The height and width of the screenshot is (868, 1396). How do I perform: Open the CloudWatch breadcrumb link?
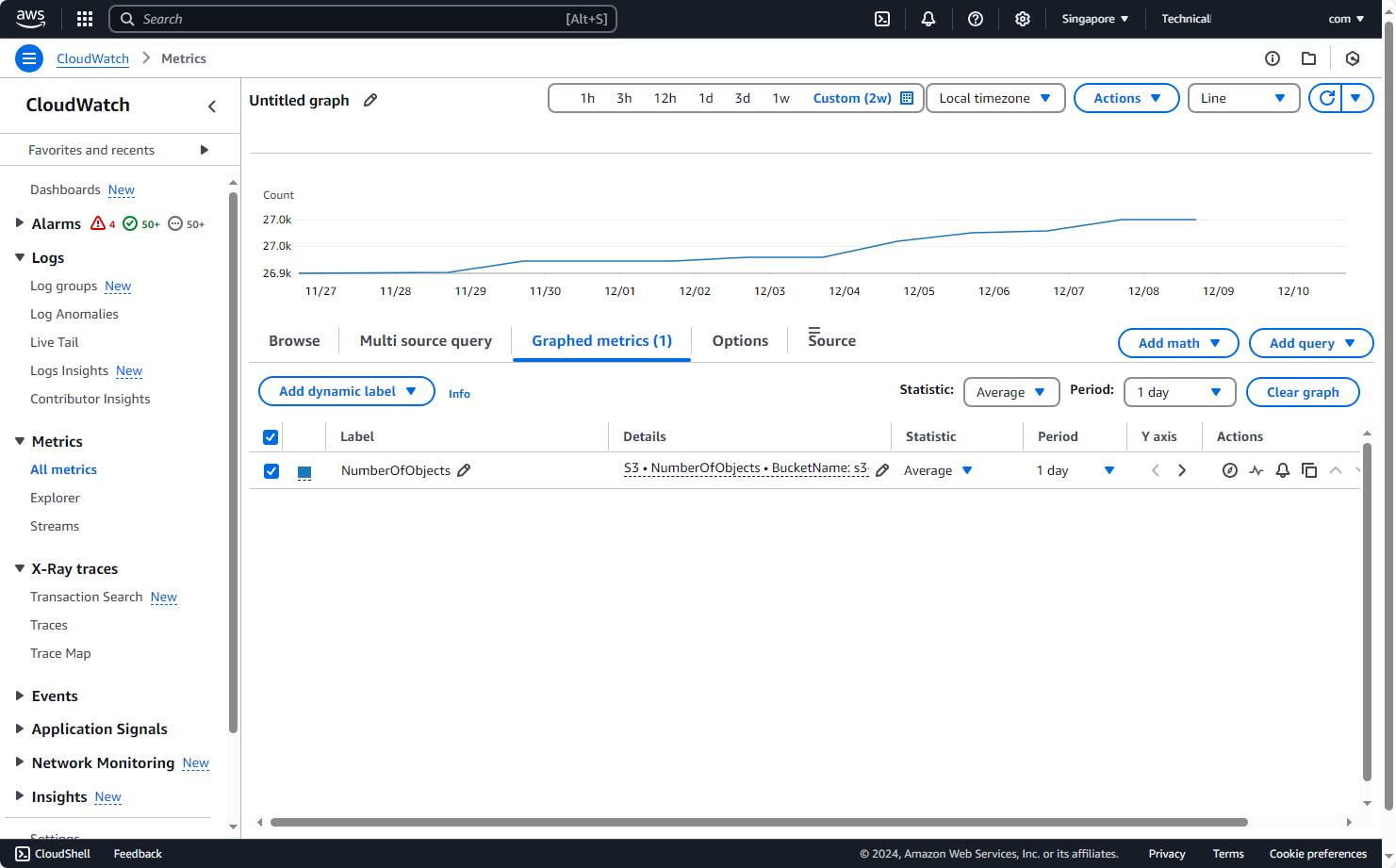(x=92, y=58)
